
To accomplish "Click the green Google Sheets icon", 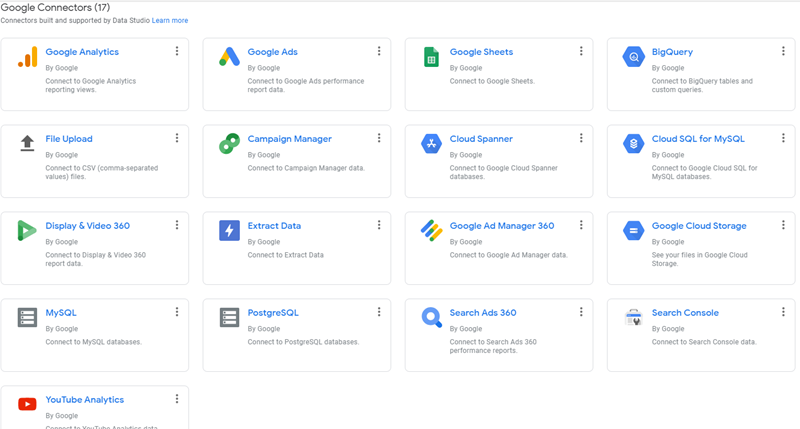I will pos(432,57).
